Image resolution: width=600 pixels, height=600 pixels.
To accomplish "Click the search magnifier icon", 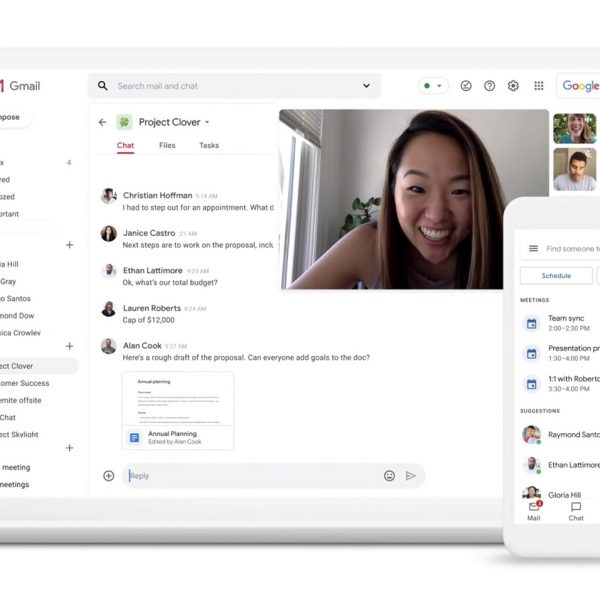I will pyautogui.click(x=103, y=86).
